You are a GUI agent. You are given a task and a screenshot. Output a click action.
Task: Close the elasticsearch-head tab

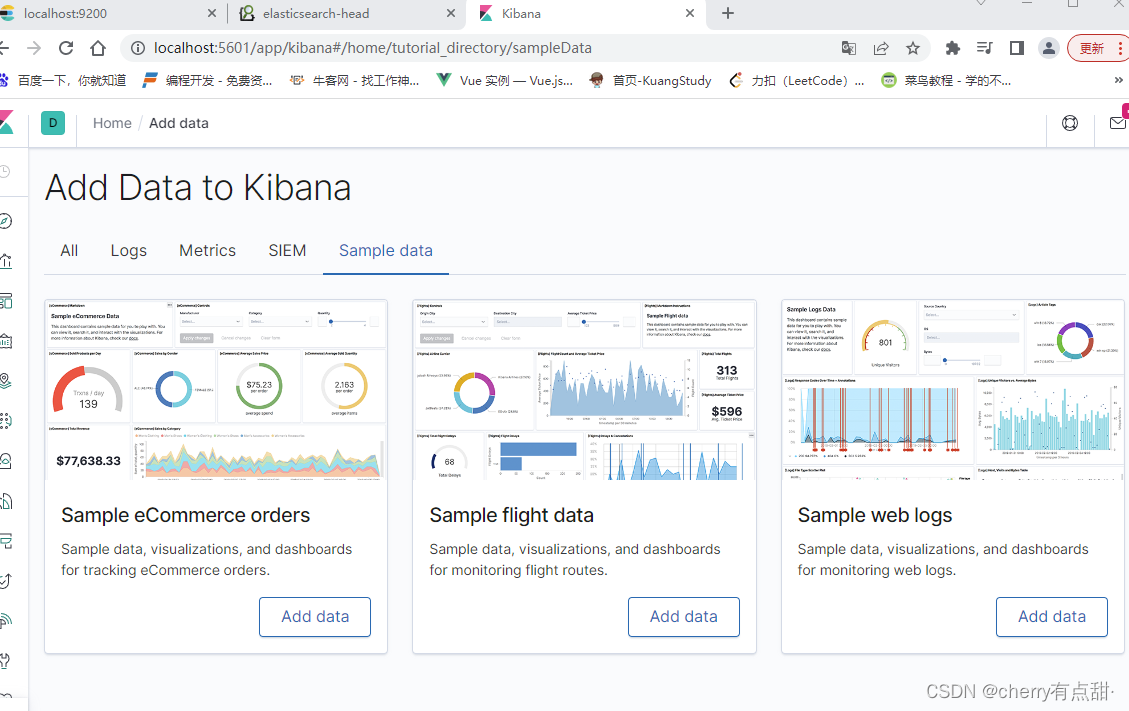pyautogui.click(x=451, y=13)
